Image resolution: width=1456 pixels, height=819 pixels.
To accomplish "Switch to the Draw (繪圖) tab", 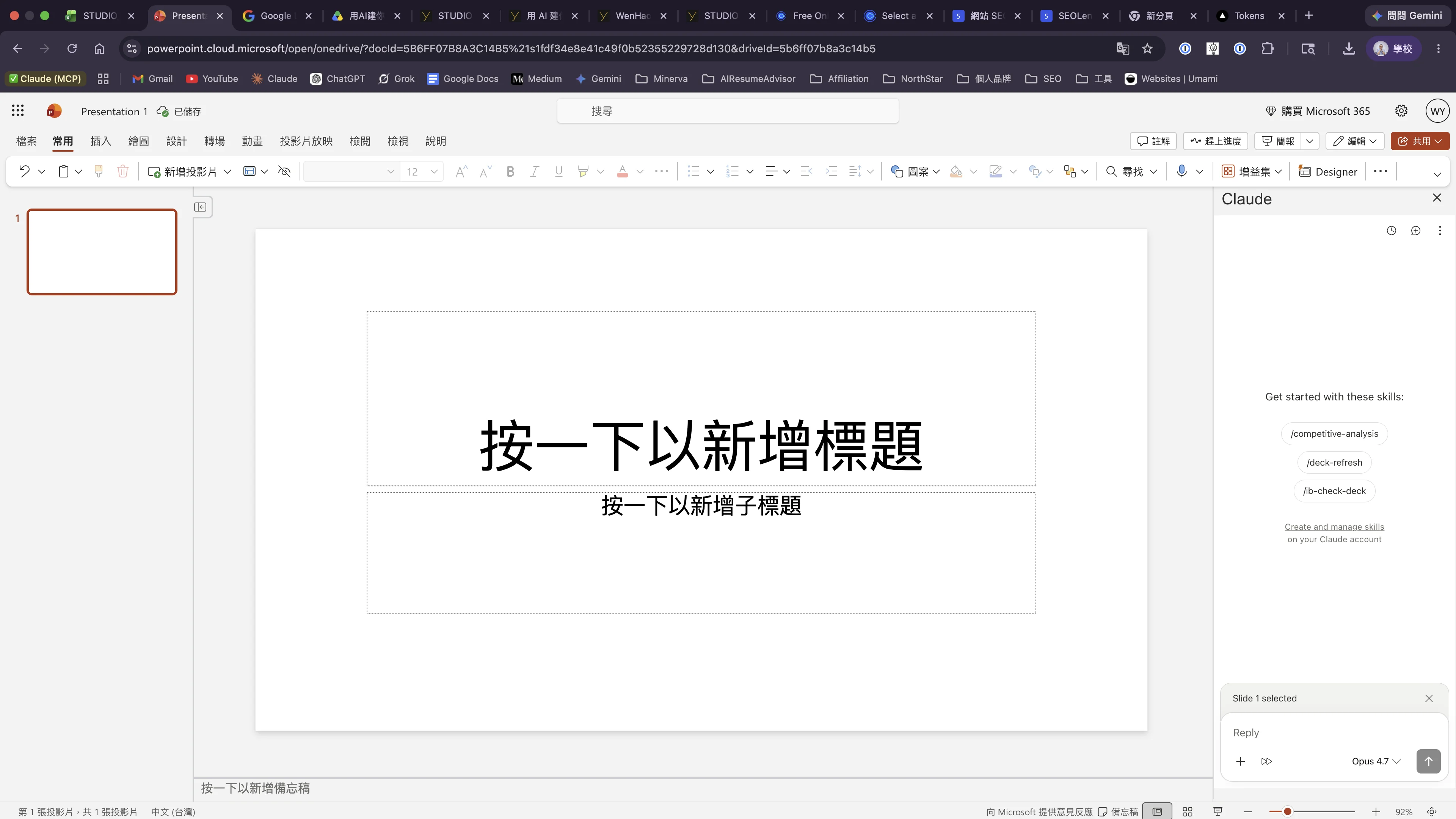I will pyautogui.click(x=138, y=141).
